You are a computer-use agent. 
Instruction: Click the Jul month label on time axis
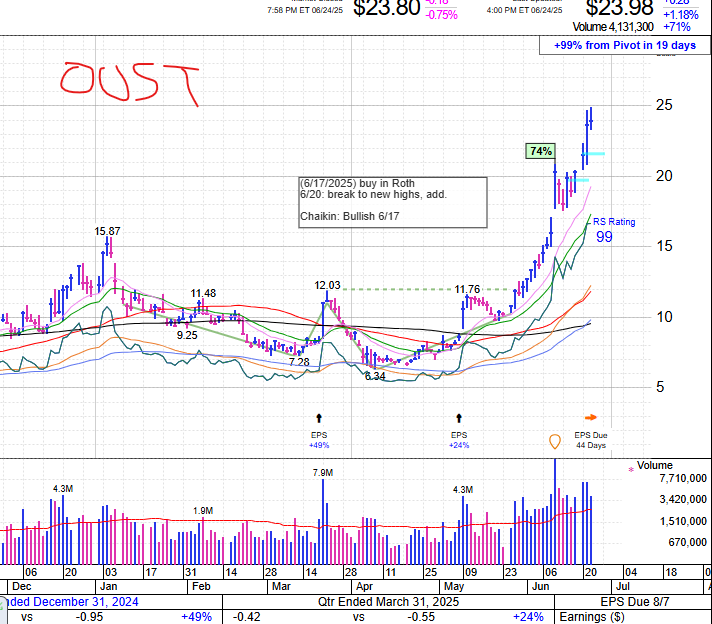[623, 586]
